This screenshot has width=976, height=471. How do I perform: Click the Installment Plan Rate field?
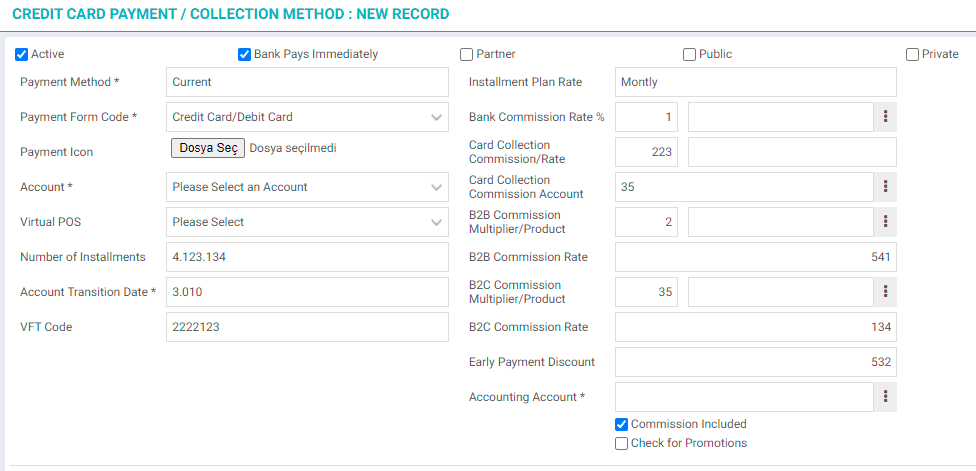756,82
